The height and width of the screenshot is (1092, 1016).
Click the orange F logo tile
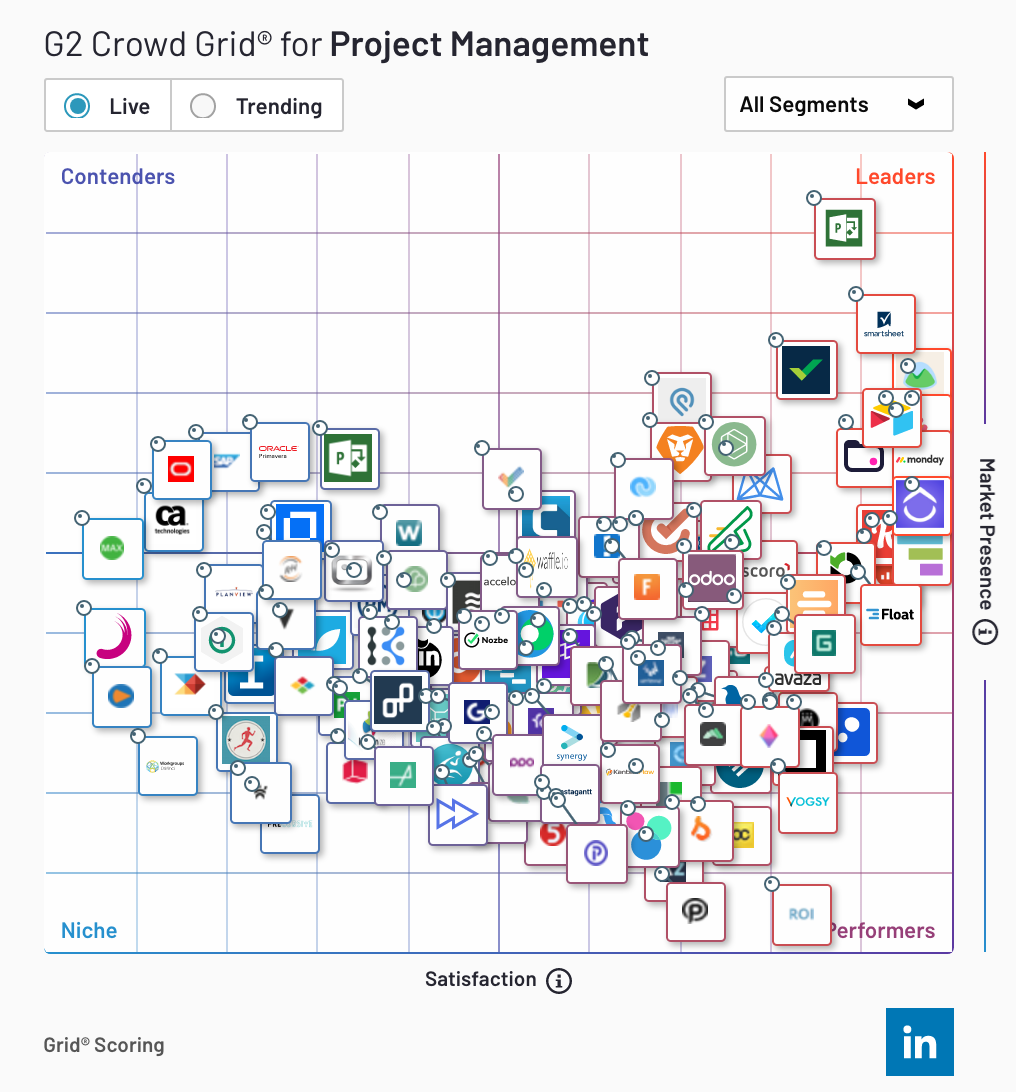[x=647, y=588]
